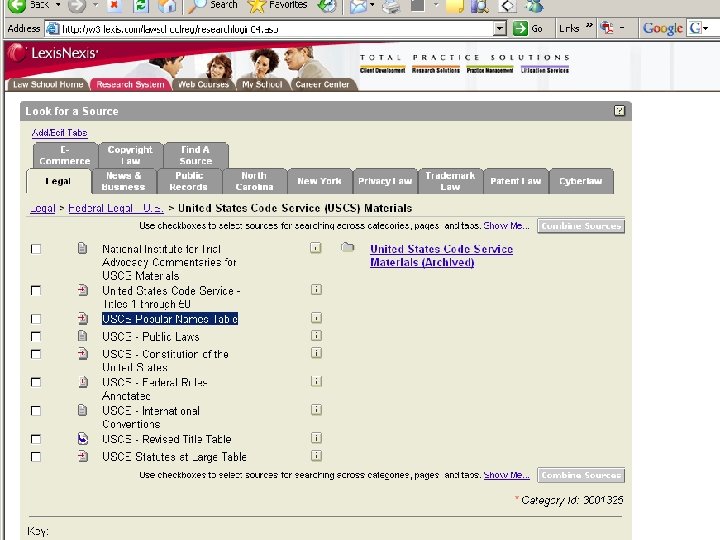Click the Client Development link
Viewport: 720px width, 540px height.
pos(382,70)
